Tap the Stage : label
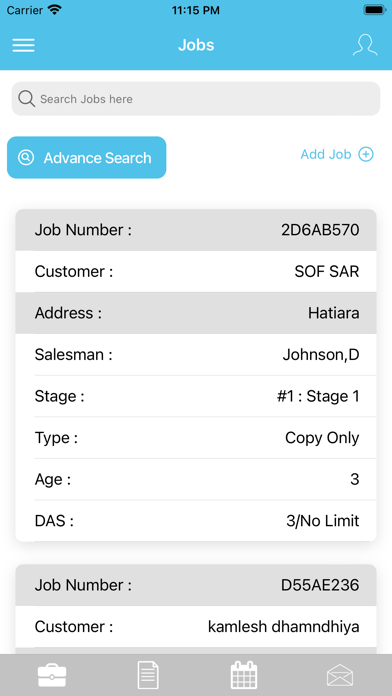392x696 pixels. point(59,396)
